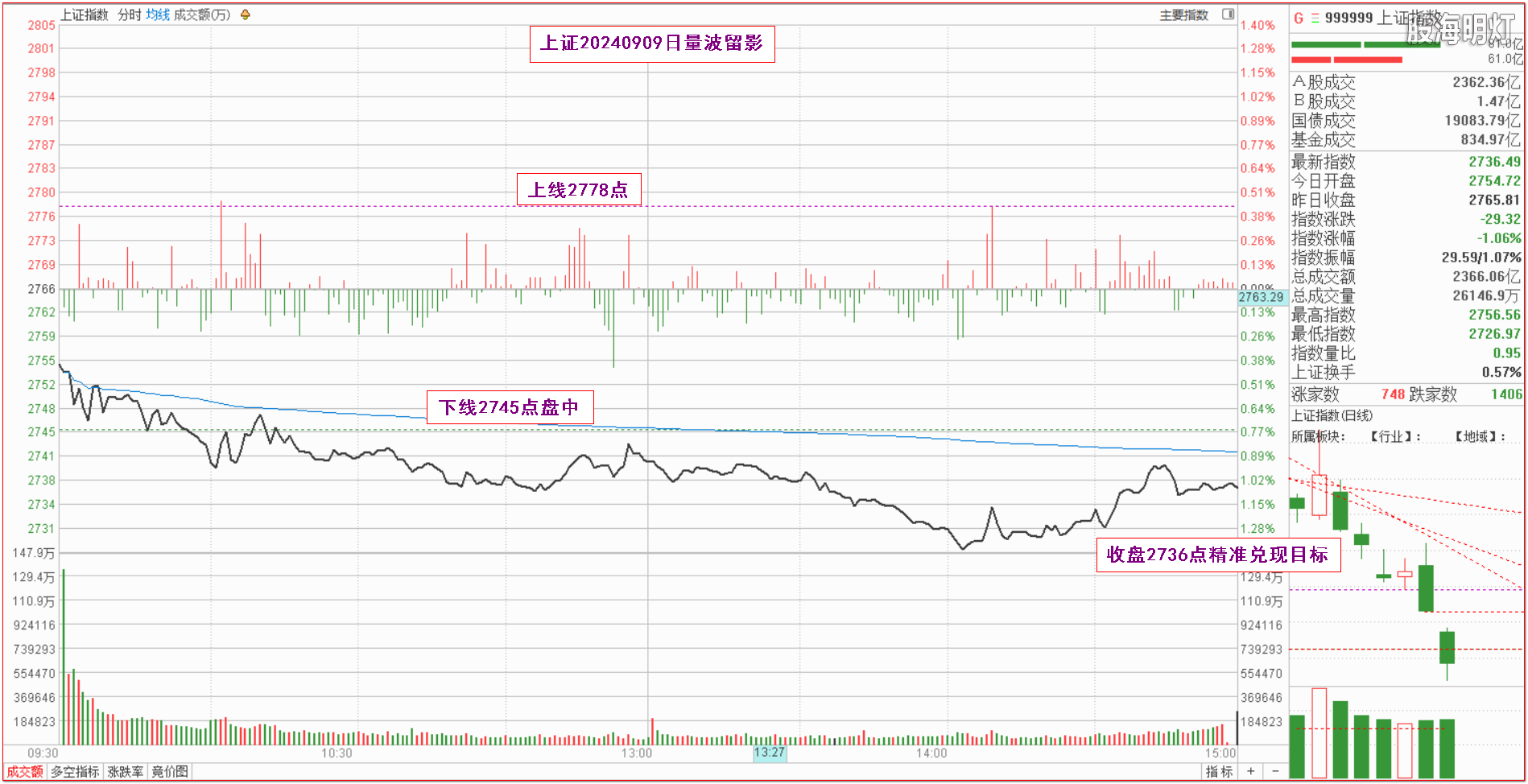Click the 15:00 time axis label

click(x=1220, y=753)
